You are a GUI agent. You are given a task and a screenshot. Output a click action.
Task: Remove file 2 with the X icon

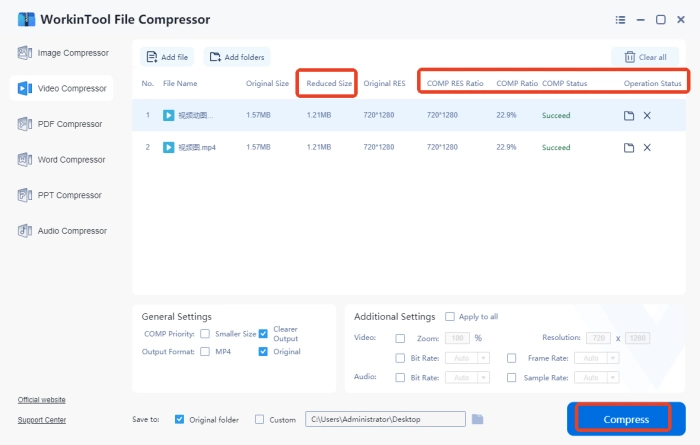pyautogui.click(x=647, y=148)
